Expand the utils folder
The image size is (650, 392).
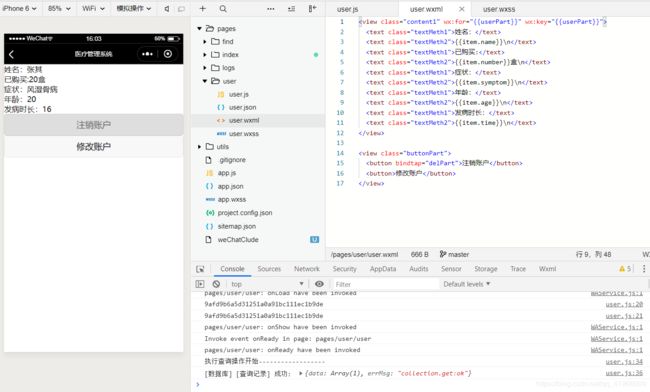(199, 147)
